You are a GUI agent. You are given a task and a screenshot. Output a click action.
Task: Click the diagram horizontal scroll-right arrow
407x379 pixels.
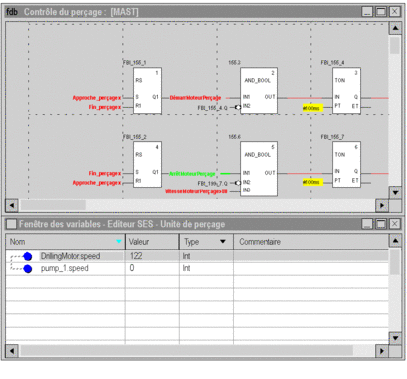pyautogui.click(x=382, y=205)
